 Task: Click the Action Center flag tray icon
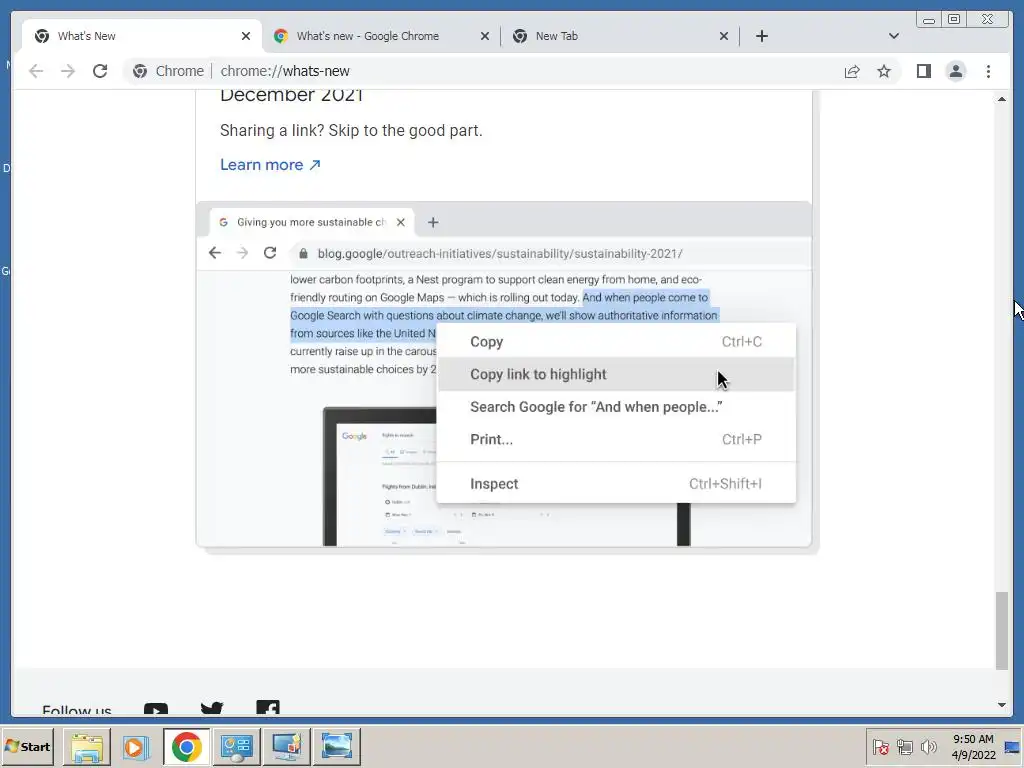pos(880,746)
